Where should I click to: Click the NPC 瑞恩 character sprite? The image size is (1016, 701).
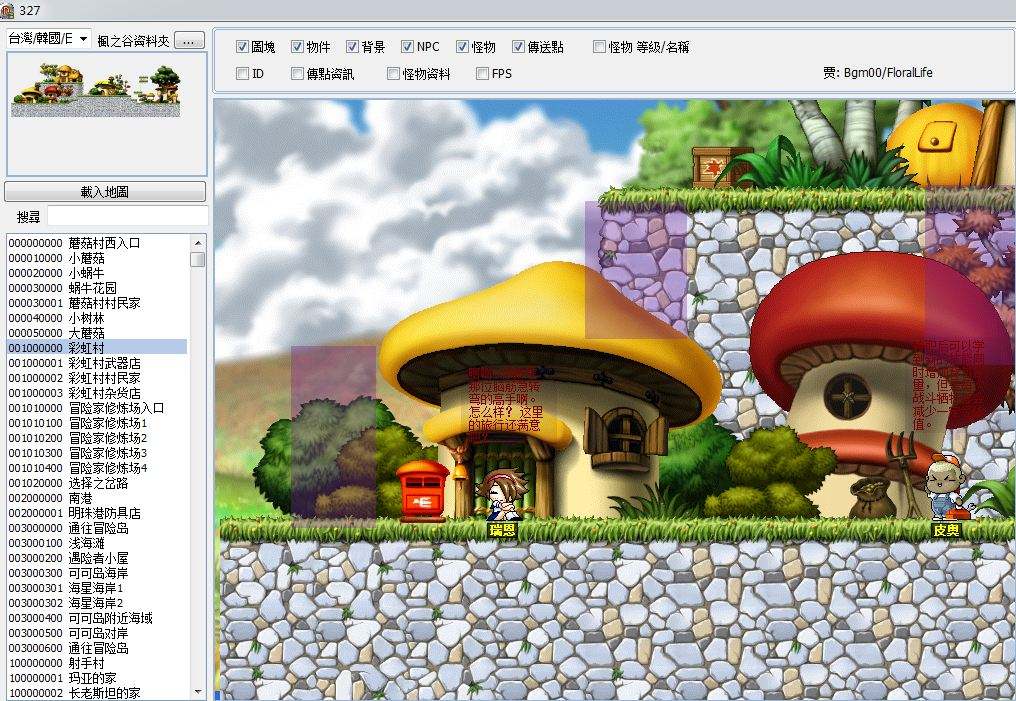coord(495,495)
